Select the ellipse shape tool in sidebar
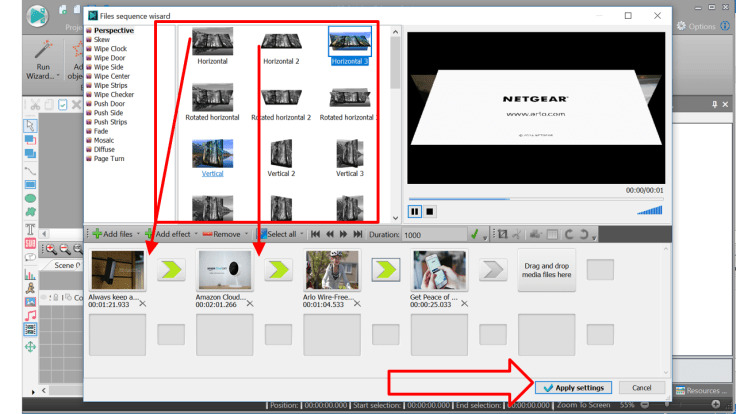Image resolution: width=736 pixels, height=414 pixels. pos(31,199)
